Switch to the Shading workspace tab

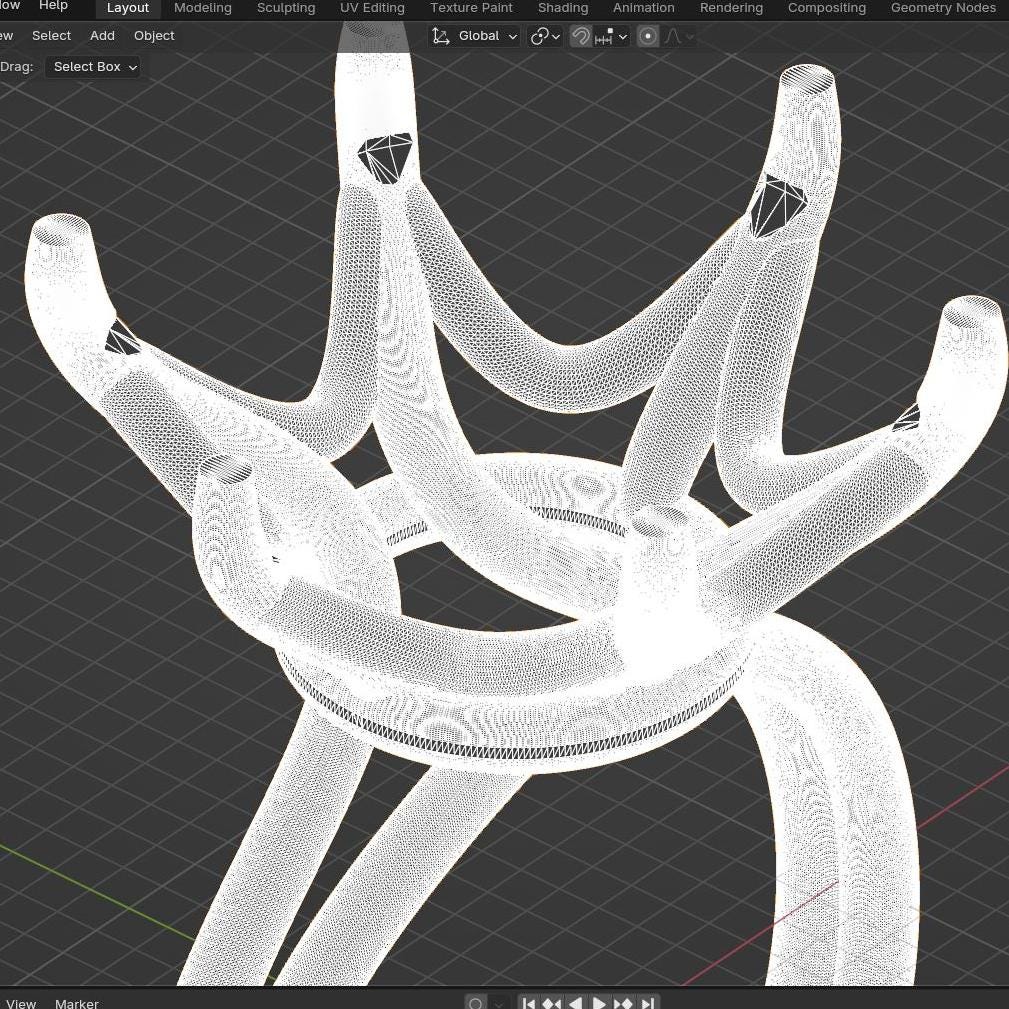pos(563,8)
